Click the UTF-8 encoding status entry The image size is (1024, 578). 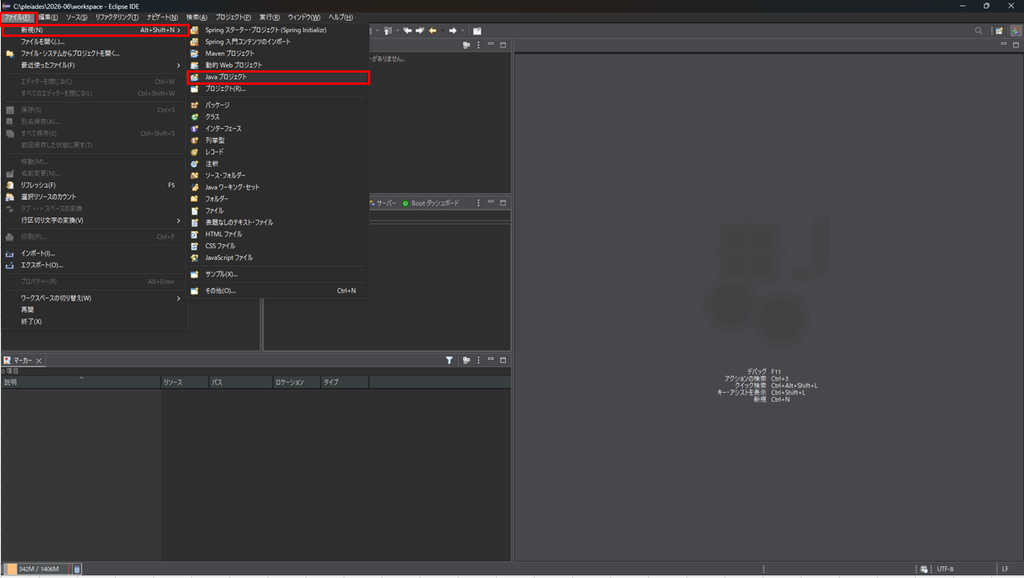coord(945,569)
